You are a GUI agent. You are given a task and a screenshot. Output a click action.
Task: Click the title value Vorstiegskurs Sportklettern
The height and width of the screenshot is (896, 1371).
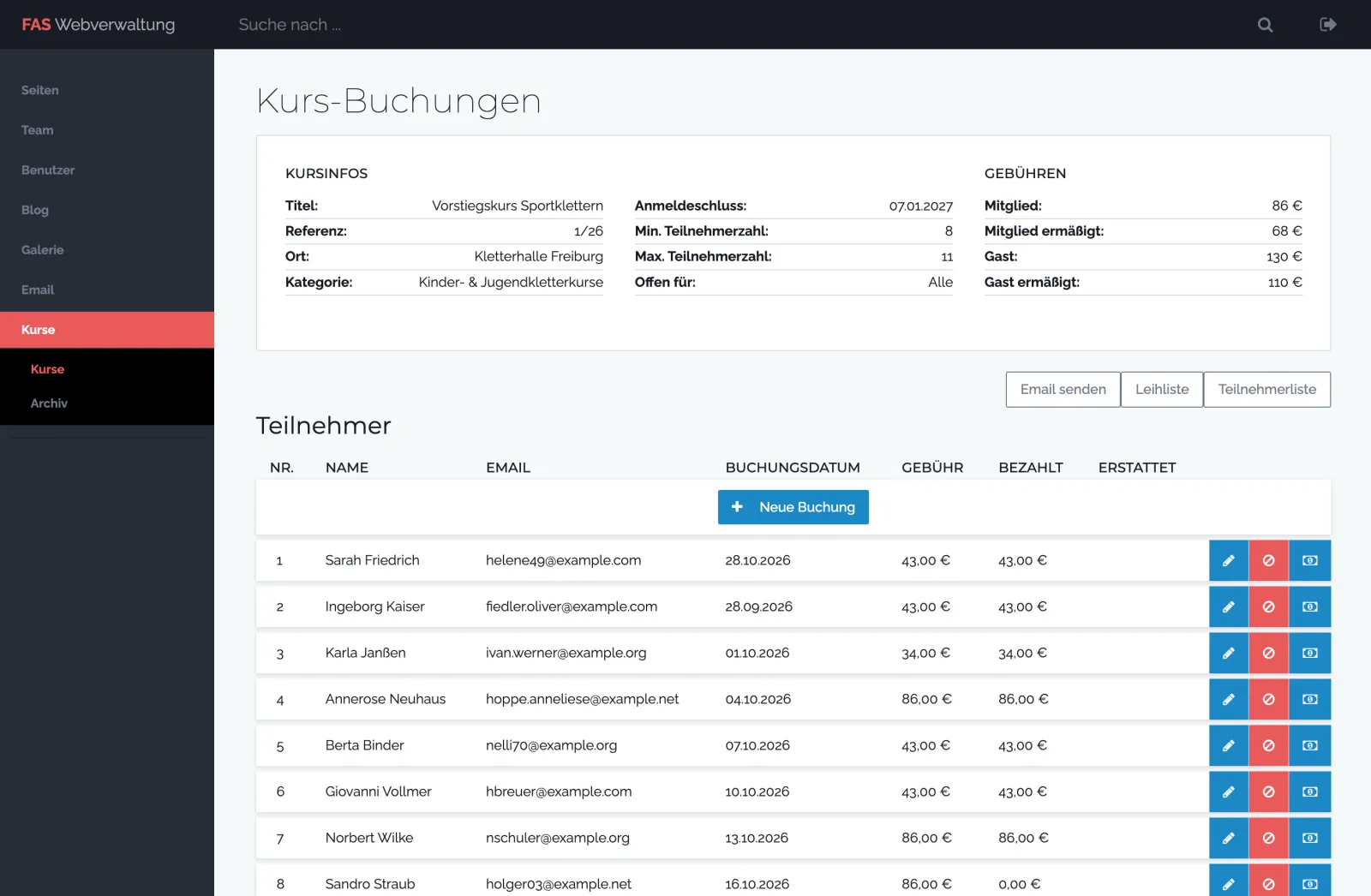pos(518,206)
